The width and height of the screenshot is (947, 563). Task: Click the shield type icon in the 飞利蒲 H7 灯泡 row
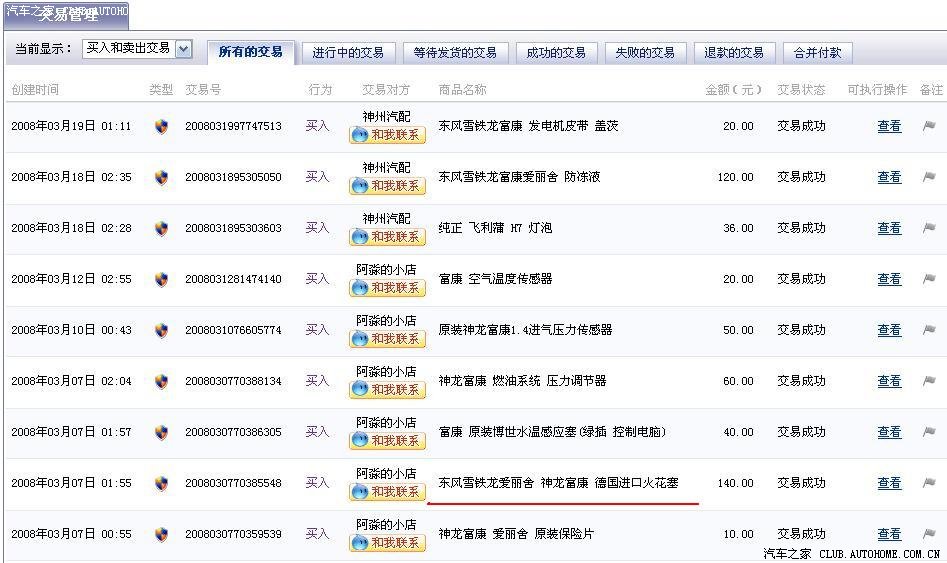[161, 228]
